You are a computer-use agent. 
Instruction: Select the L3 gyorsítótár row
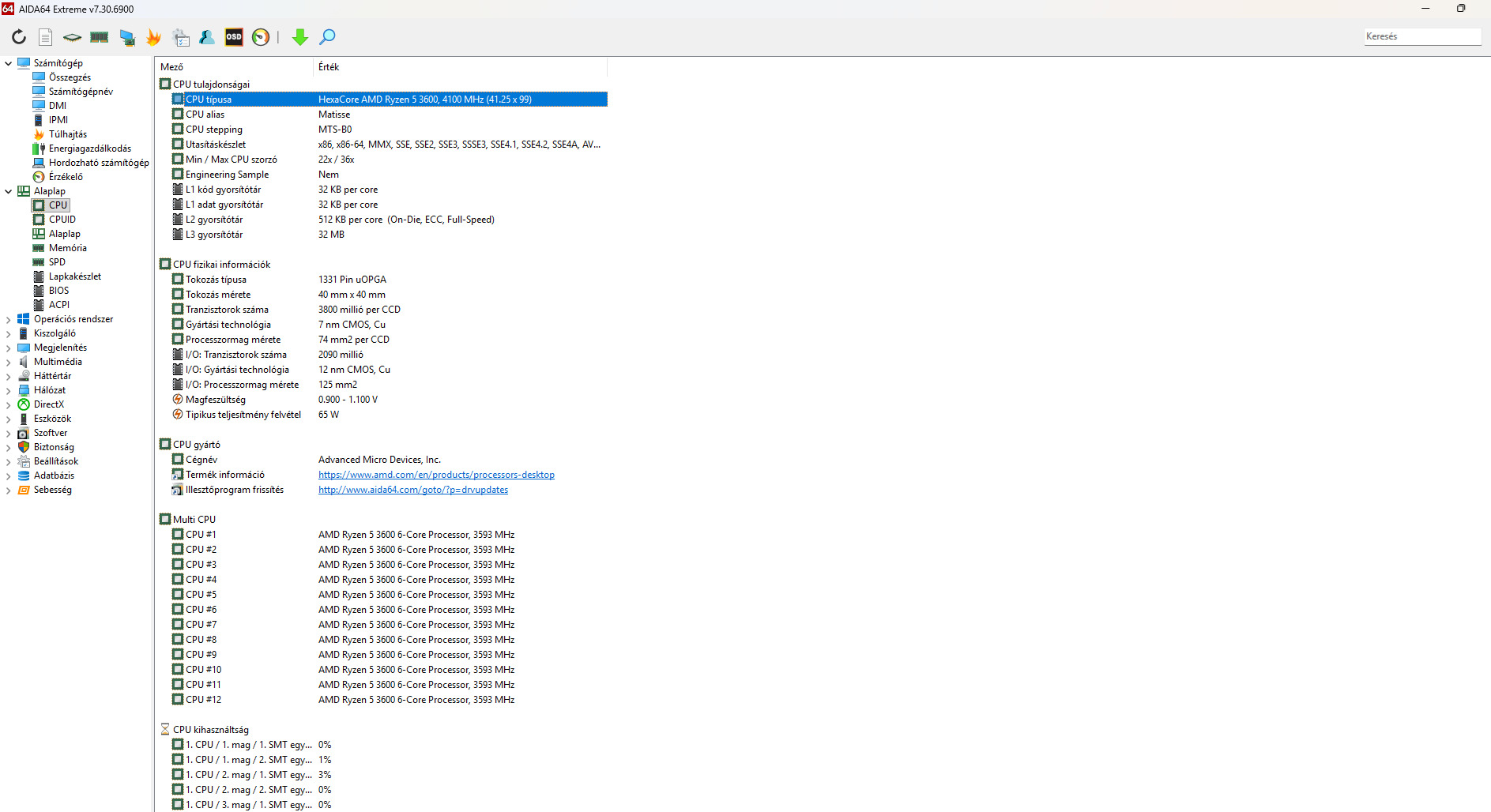pos(390,235)
